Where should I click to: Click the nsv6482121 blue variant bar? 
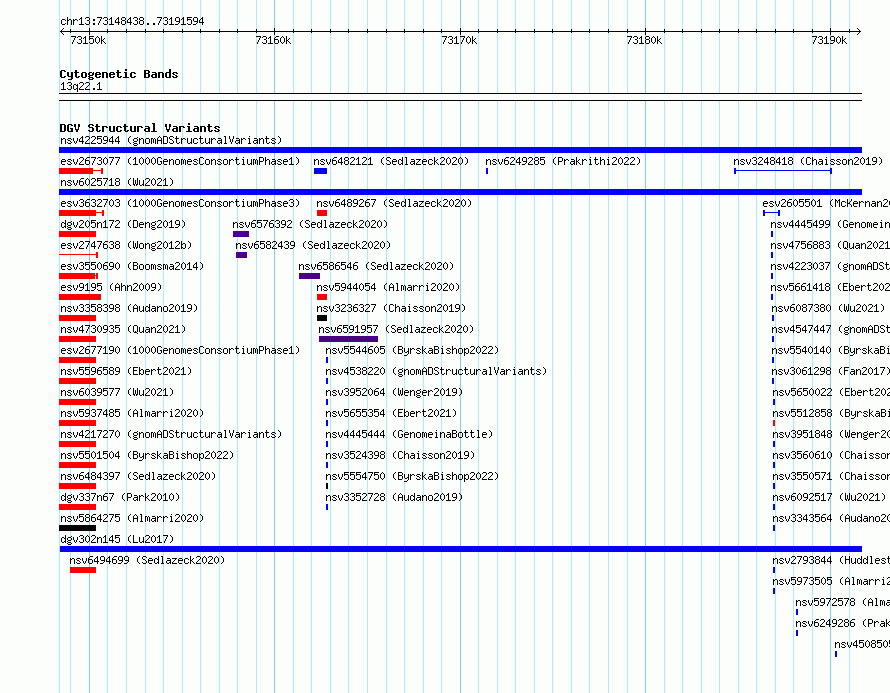[320, 171]
